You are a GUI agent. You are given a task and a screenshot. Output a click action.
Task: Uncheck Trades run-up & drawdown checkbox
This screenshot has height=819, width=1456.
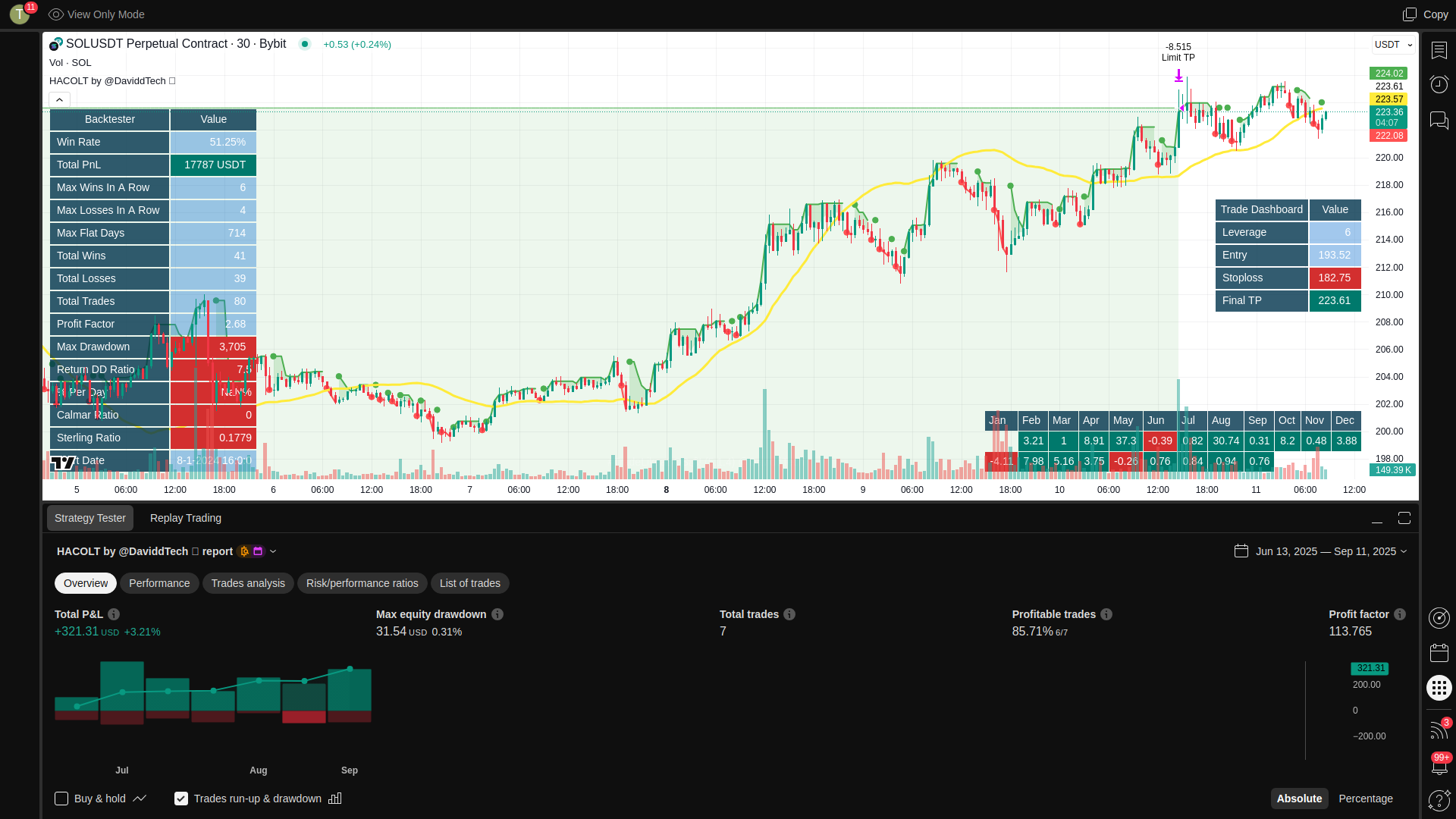pos(181,799)
